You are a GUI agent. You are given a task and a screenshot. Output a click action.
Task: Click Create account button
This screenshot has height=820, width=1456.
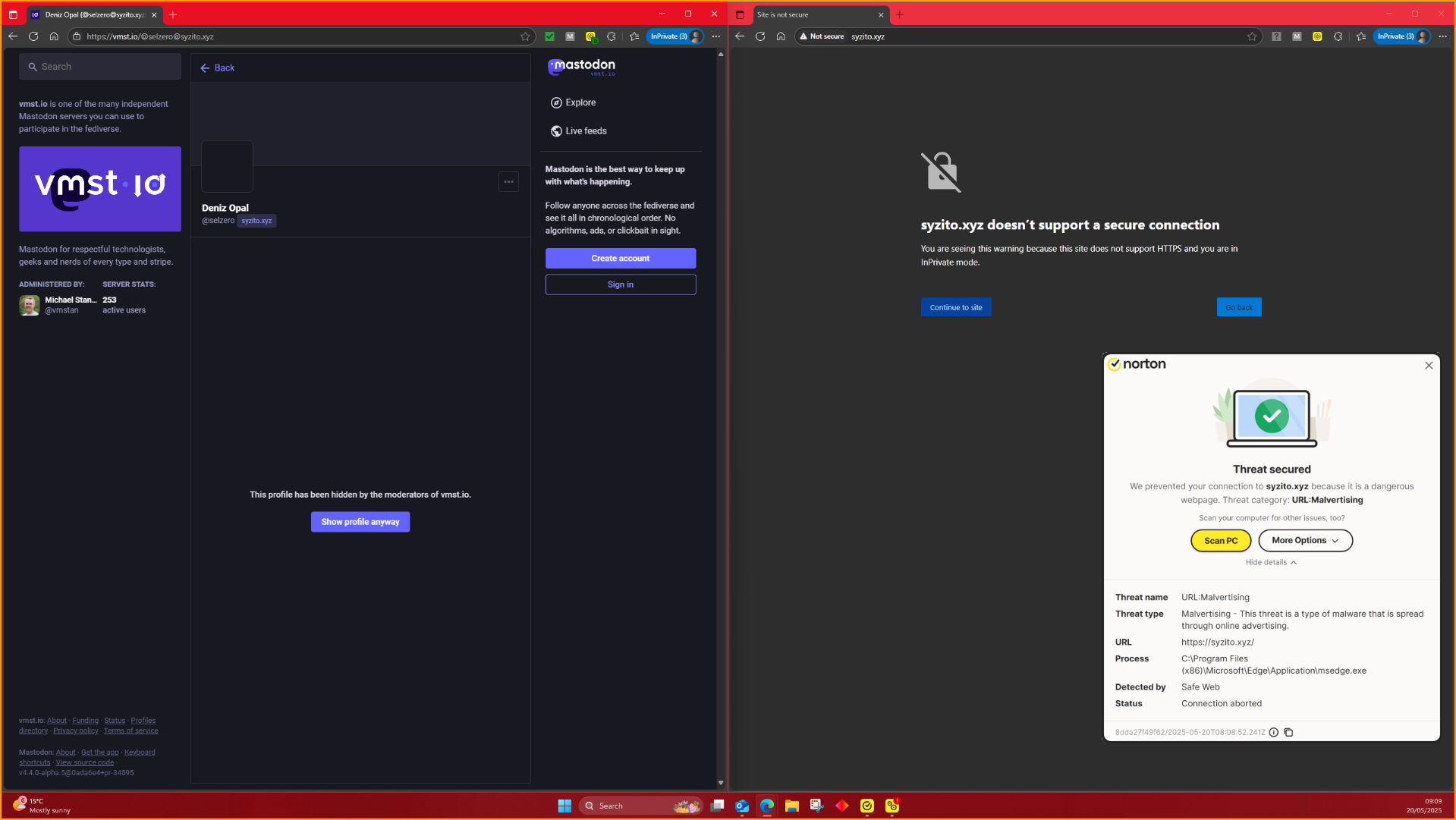(x=621, y=259)
